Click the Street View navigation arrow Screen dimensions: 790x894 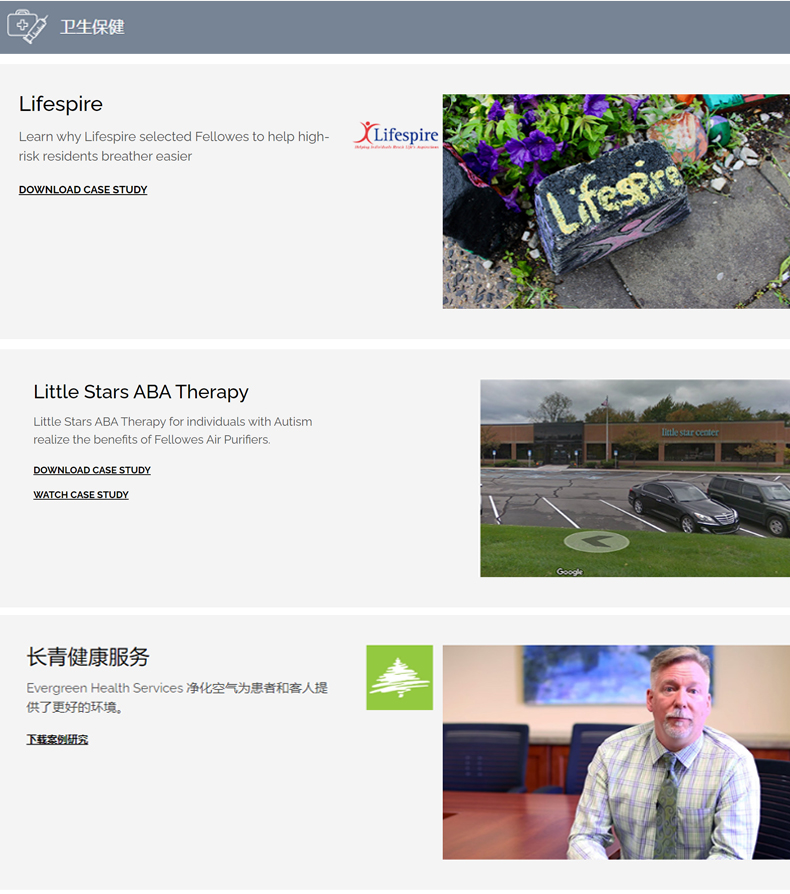coord(596,541)
